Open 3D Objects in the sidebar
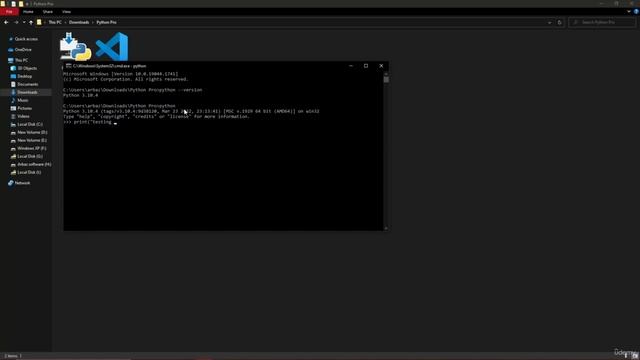Viewport: 640px width, 360px height. tap(24, 69)
